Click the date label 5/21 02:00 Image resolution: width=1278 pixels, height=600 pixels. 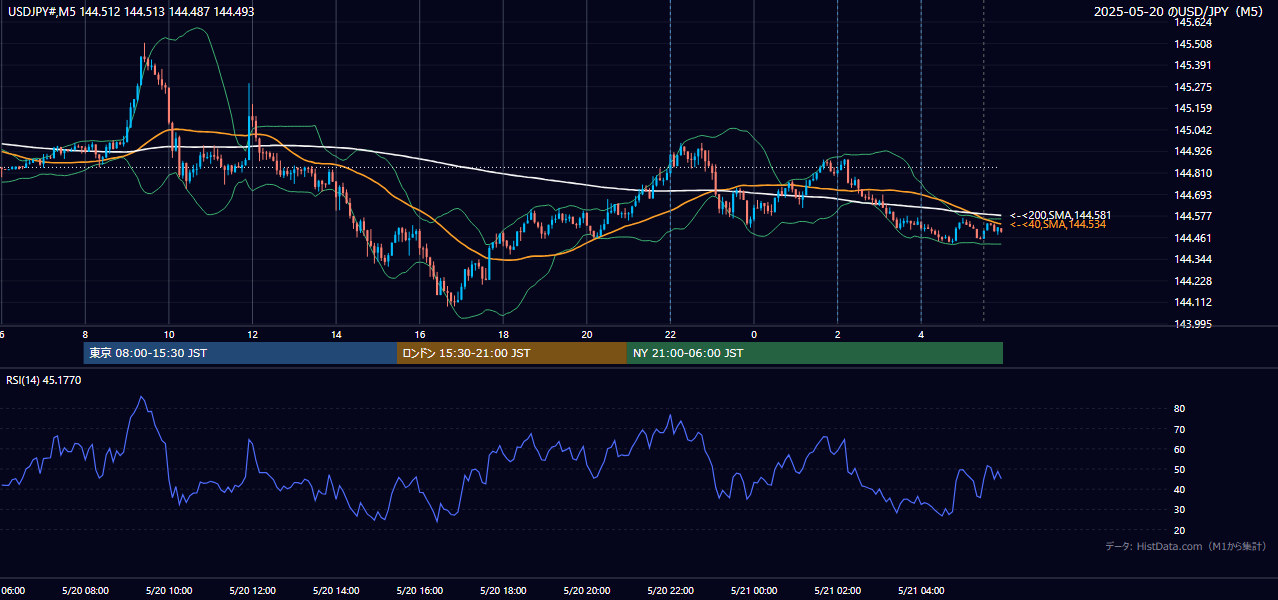point(837,590)
